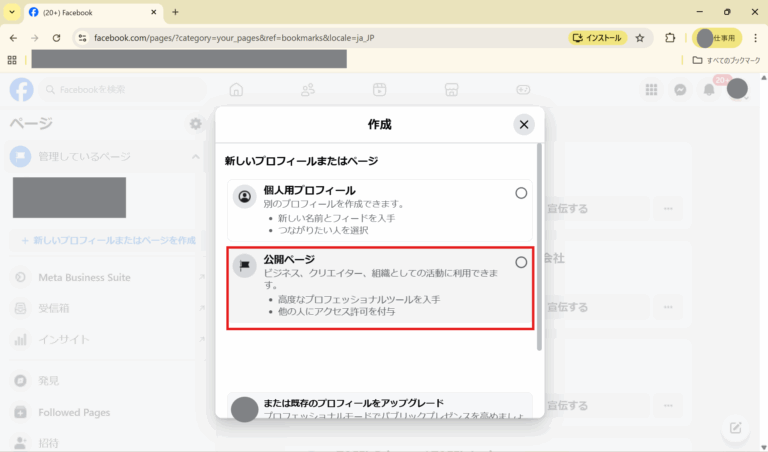Click the address bar URL
Viewport: 768px width, 452px height.
click(x=234, y=38)
